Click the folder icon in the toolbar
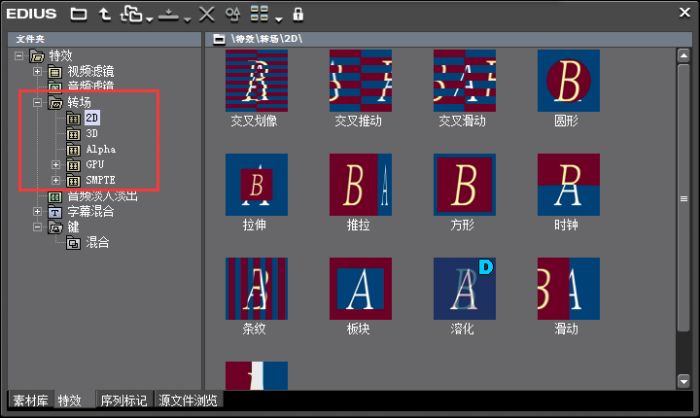The height and width of the screenshot is (418, 700). 79,14
